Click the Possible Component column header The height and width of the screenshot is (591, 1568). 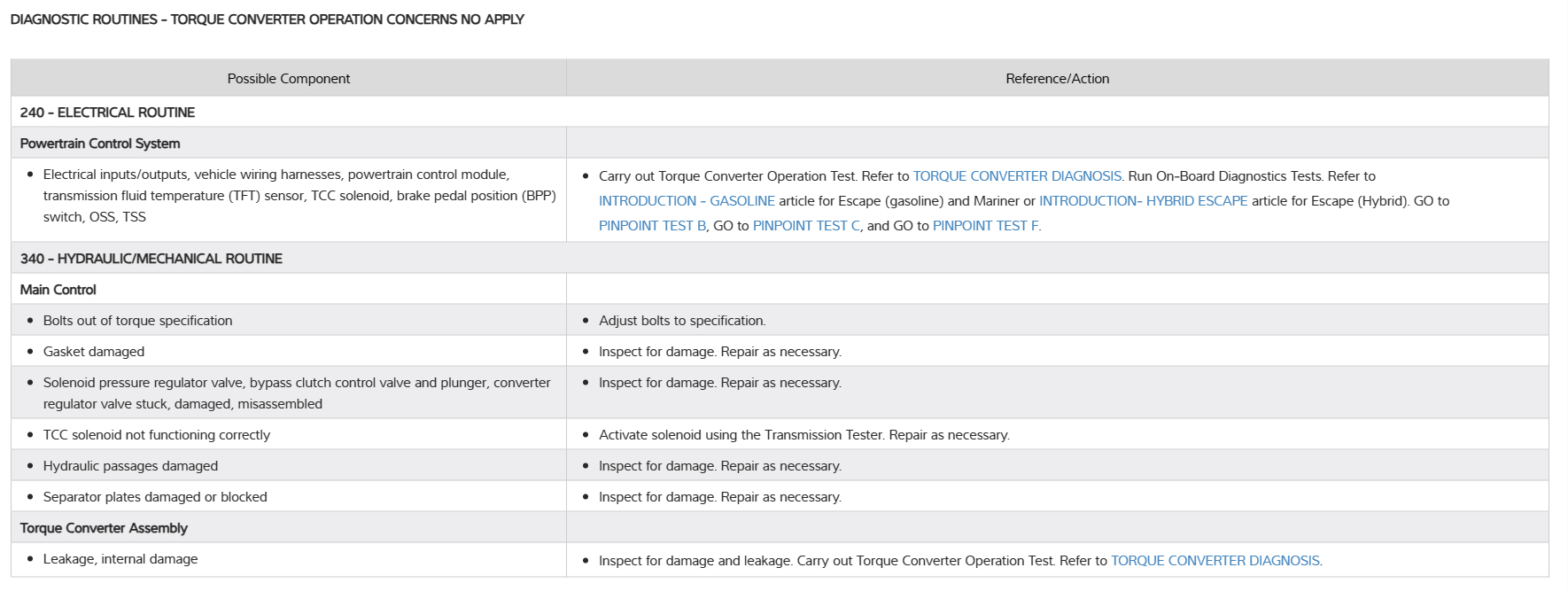pos(289,79)
